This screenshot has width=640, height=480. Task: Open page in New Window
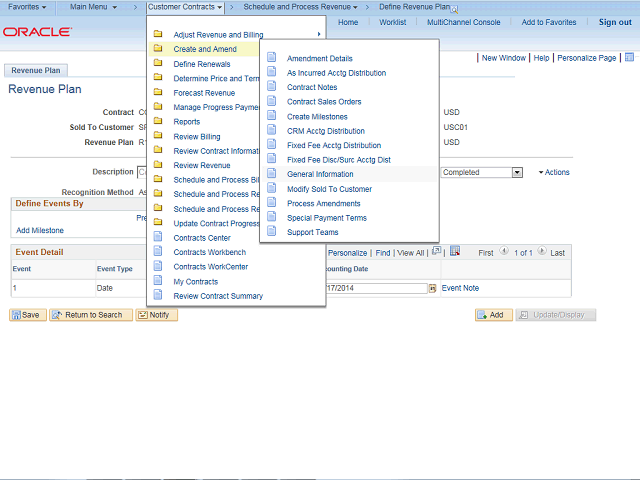click(503, 58)
